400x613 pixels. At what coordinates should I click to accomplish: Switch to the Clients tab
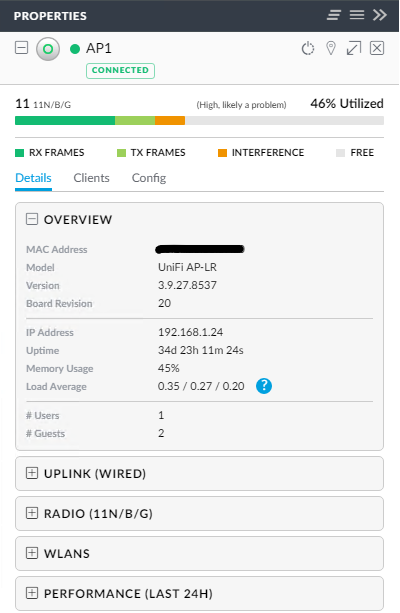[x=91, y=178]
